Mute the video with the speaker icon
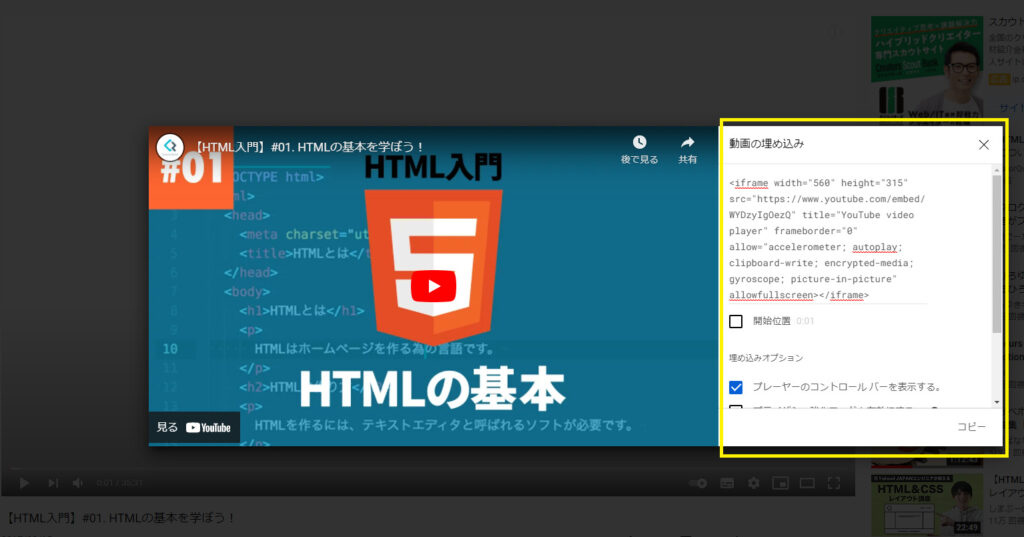The width and height of the screenshot is (1024, 537). (78, 483)
